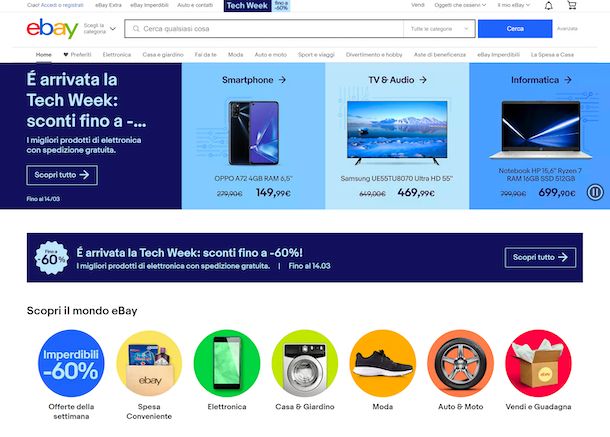Image resolution: width=610 pixels, height=437 pixels.
Task: Open the Tutte le categorie dropdown
Action: pyautogui.click(x=439, y=29)
